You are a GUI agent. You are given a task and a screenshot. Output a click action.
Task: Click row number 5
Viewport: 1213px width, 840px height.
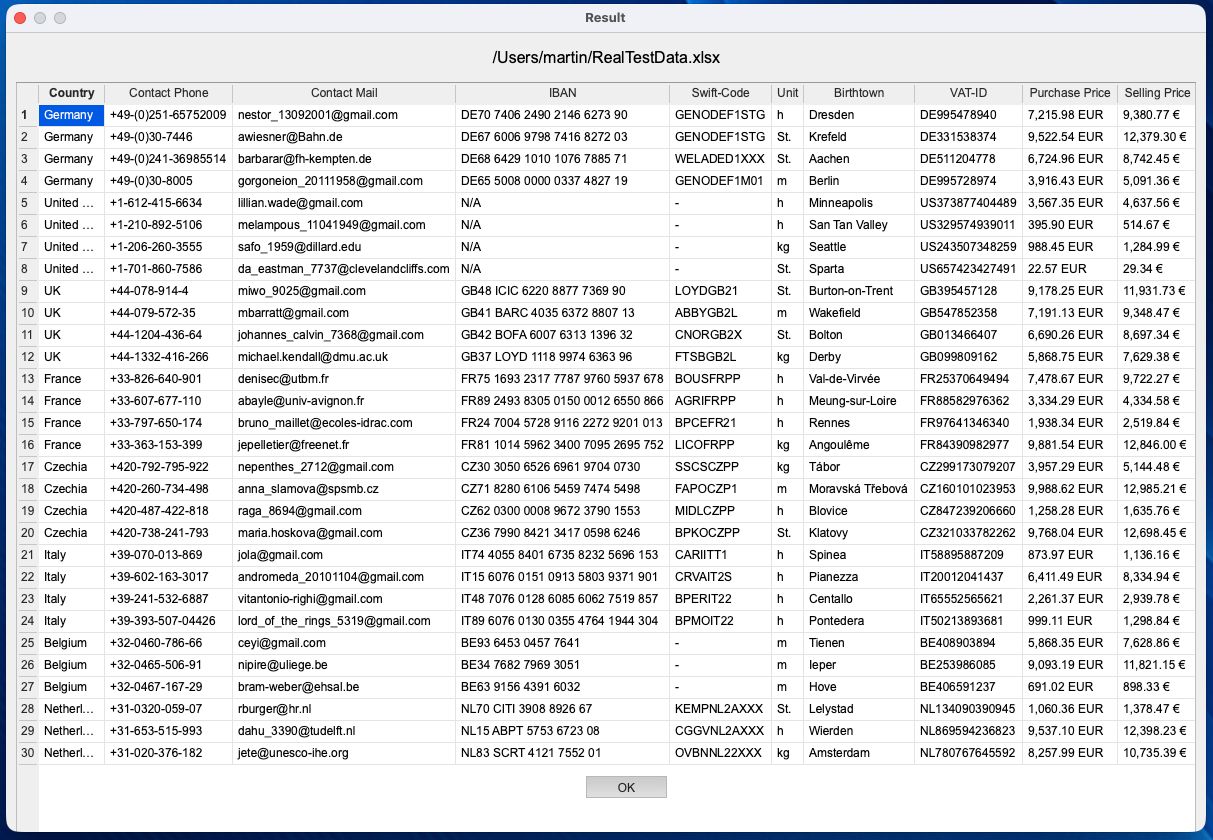click(24, 203)
